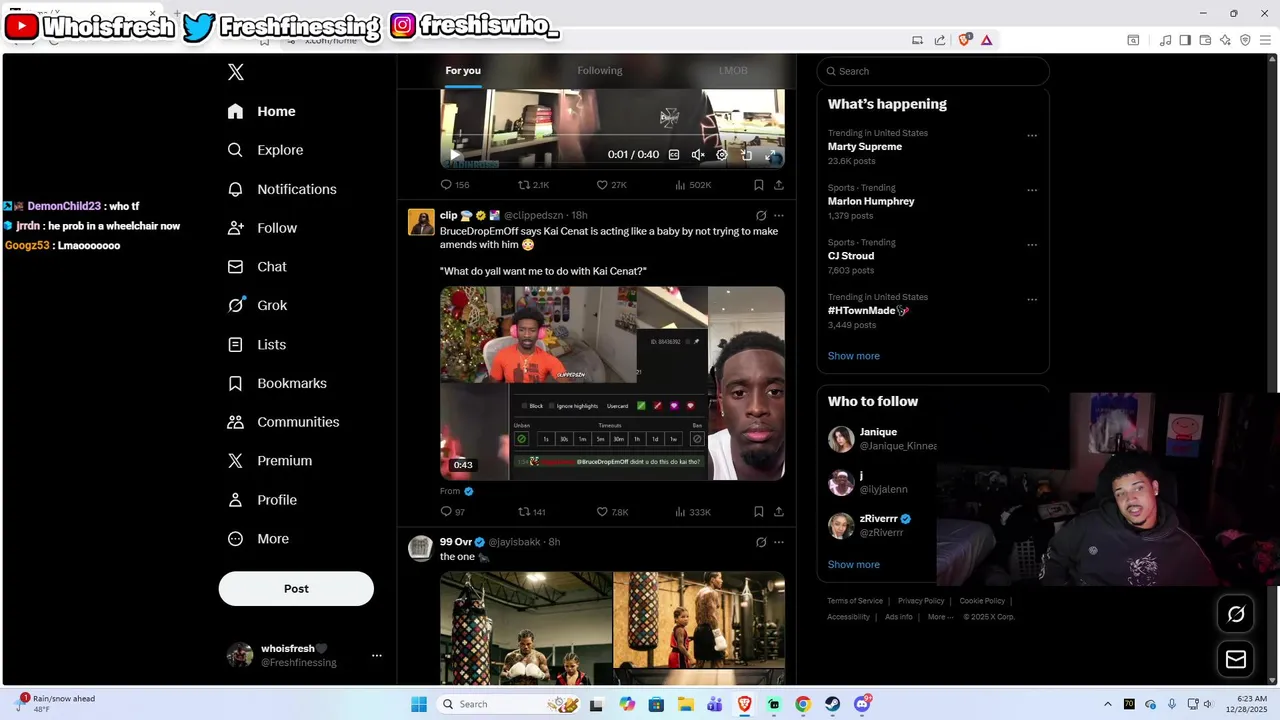The height and width of the screenshot is (720, 1280).
Task: Like the post with 27K likes
Action: (x=611, y=185)
